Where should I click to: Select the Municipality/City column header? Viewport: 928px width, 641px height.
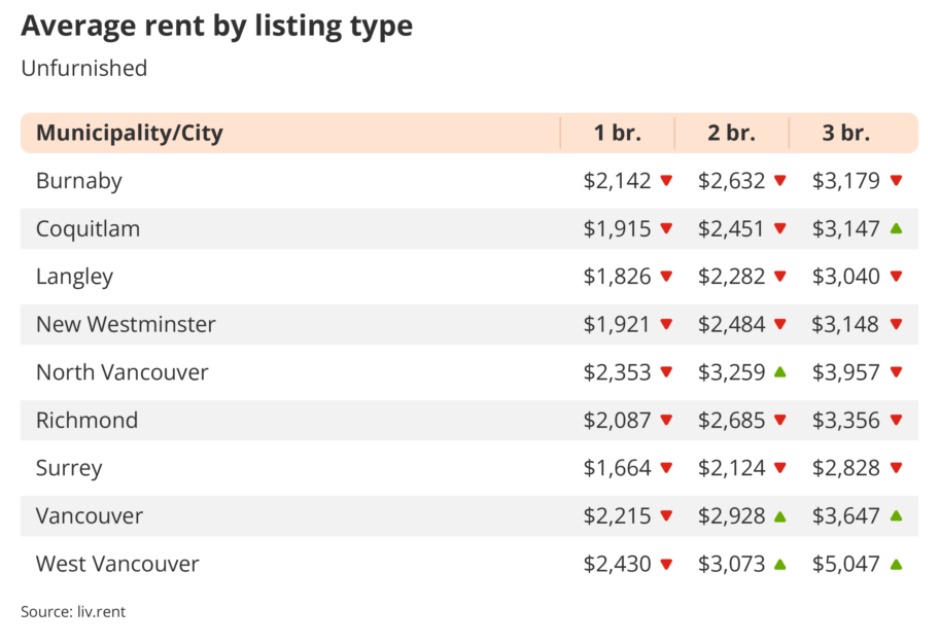pyautogui.click(x=129, y=133)
